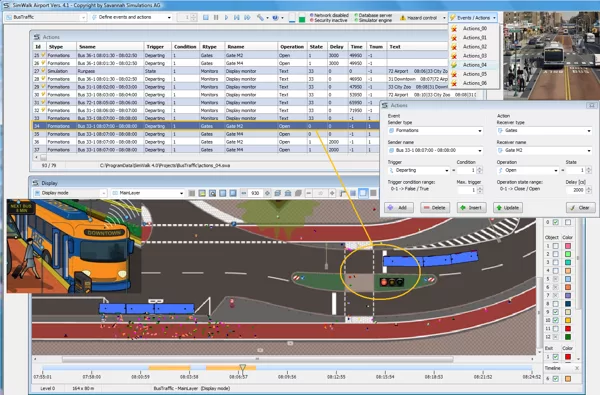Click the stop simulation button in main toolbar
The height and width of the screenshot is (395, 600).
pyautogui.click(x=206, y=18)
